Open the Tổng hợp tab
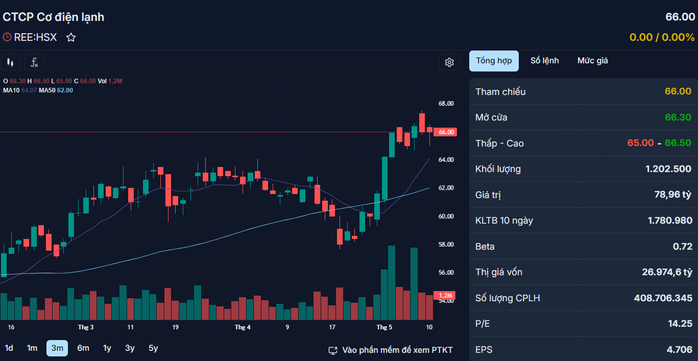 click(x=494, y=61)
